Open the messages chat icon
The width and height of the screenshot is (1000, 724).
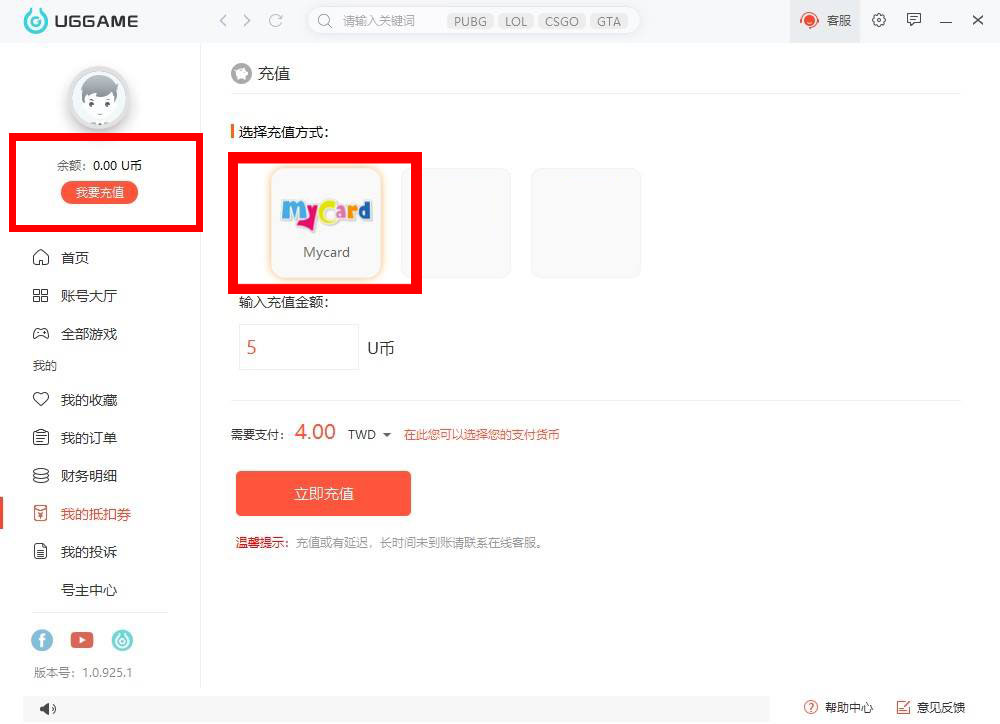click(x=914, y=20)
